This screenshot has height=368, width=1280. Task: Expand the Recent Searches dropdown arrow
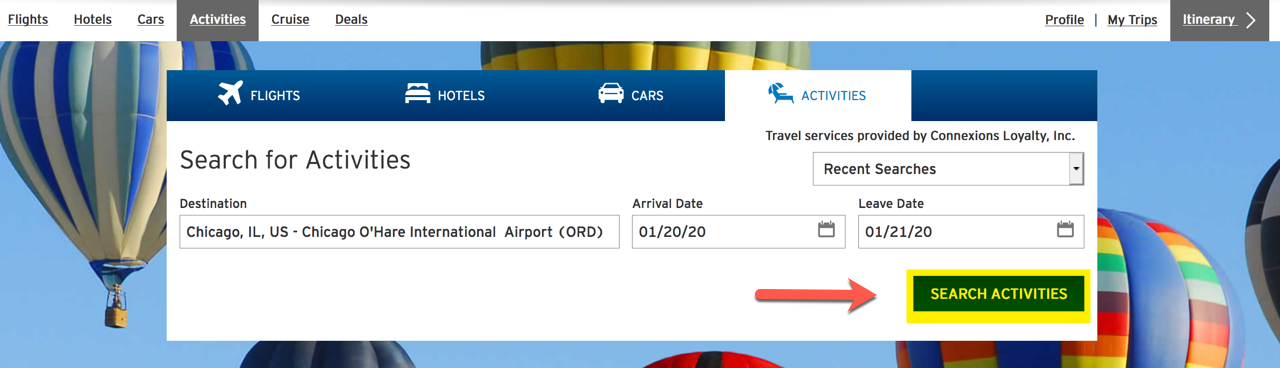[1076, 169]
